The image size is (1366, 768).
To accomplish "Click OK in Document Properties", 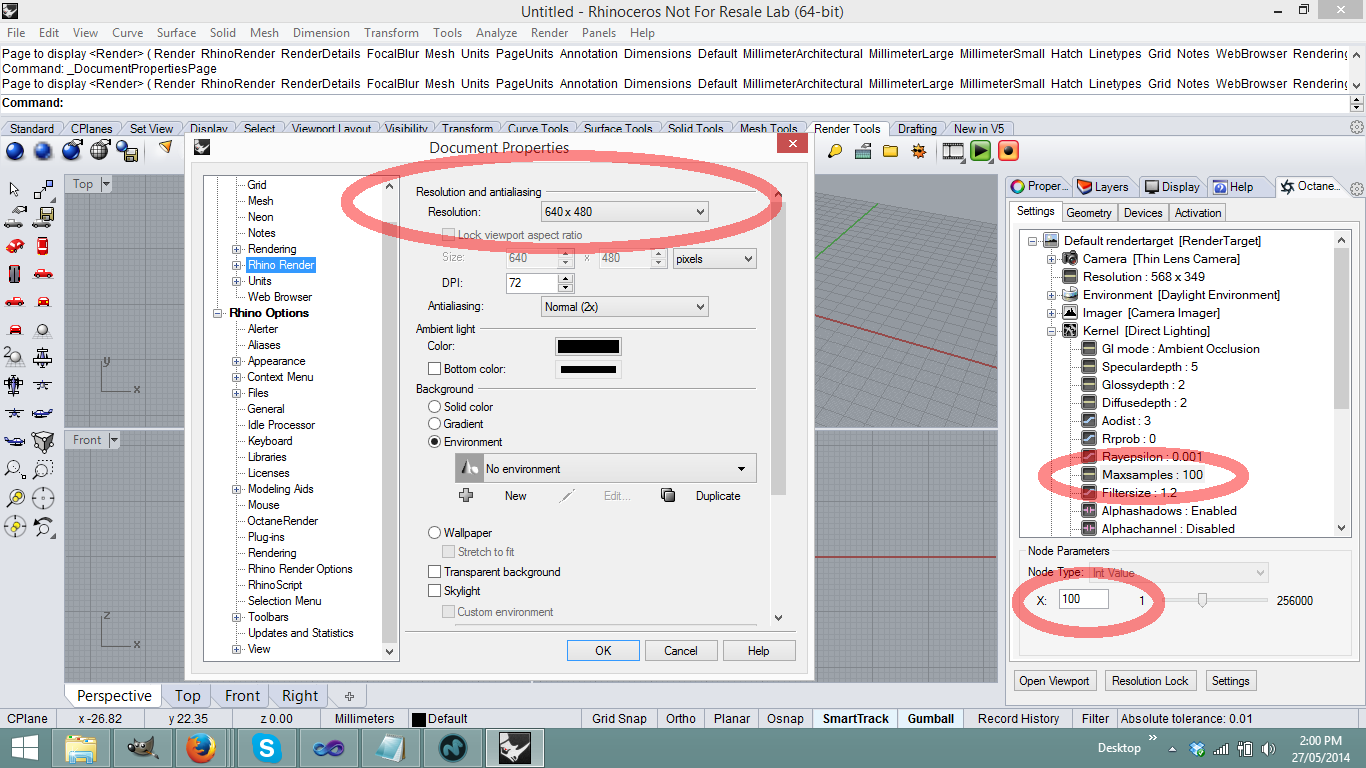I will click(603, 650).
